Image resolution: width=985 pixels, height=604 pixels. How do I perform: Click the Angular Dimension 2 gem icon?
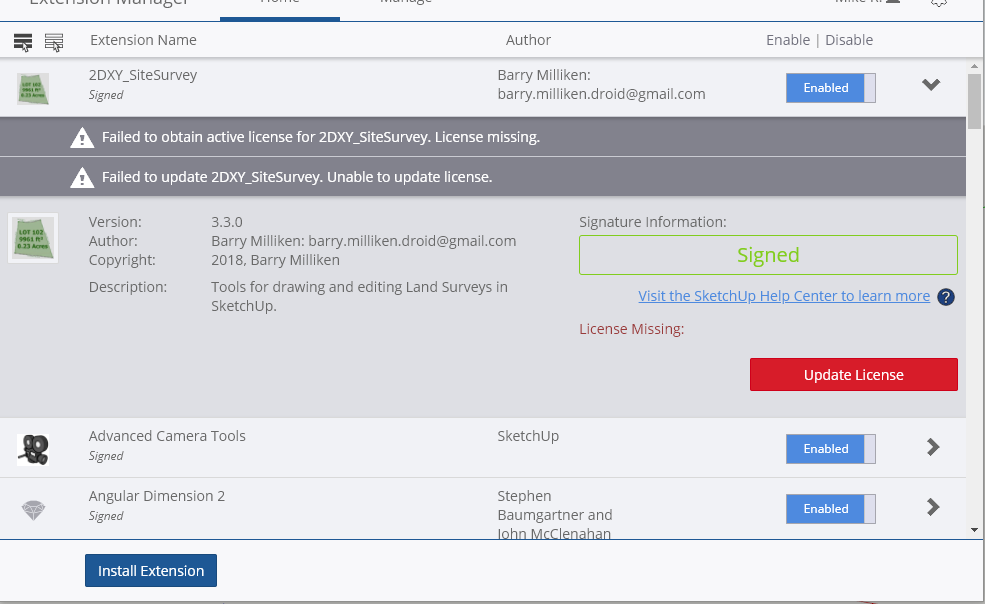pos(33,510)
